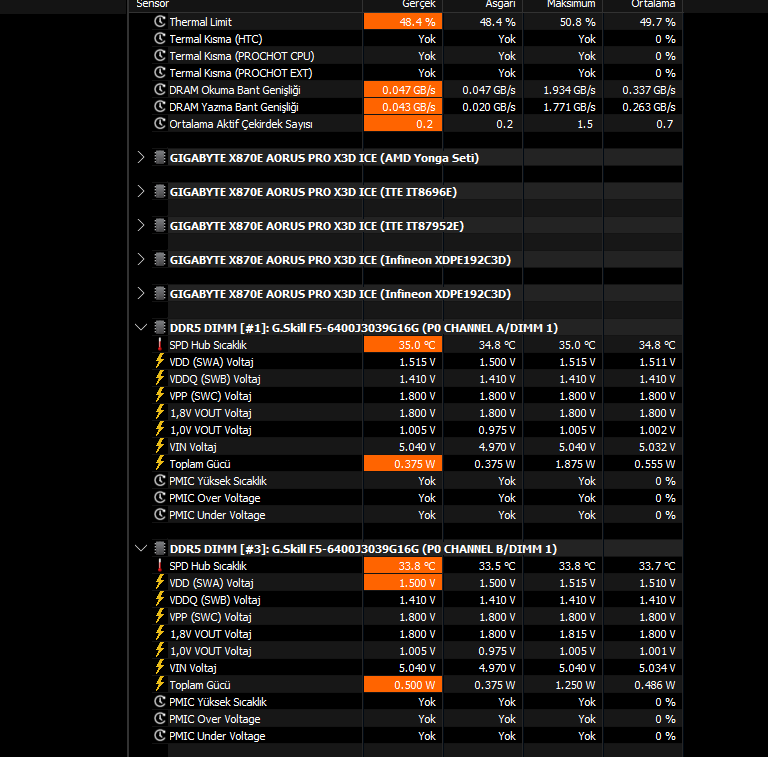Click the clock icon beside DRAM Yazma Bant Genişliği

(160, 107)
